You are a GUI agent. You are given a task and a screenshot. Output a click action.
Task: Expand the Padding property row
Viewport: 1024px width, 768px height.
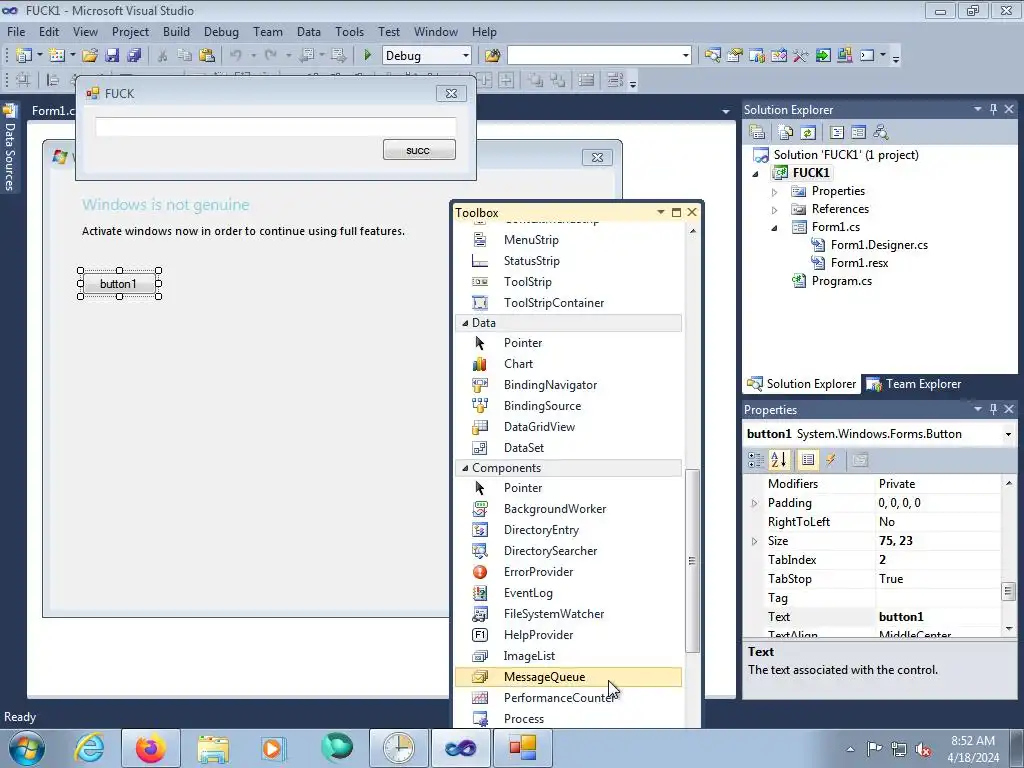tap(754, 503)
